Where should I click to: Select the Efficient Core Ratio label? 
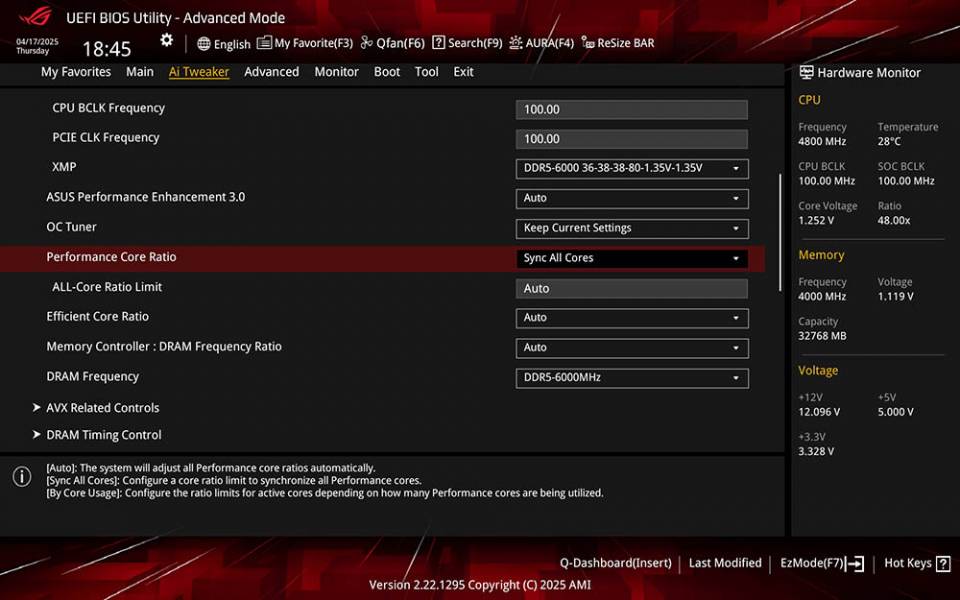[x=97, y=317]
